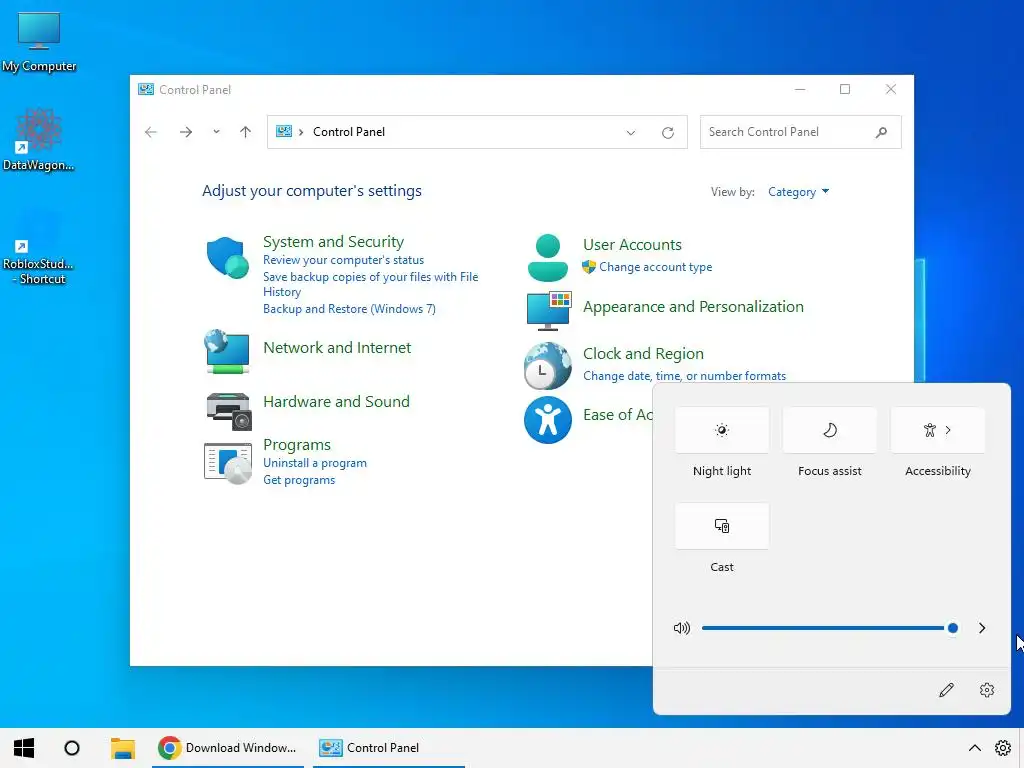Open the Accessibility tile's chevron submenu
1024x768 pixels.
948,430
